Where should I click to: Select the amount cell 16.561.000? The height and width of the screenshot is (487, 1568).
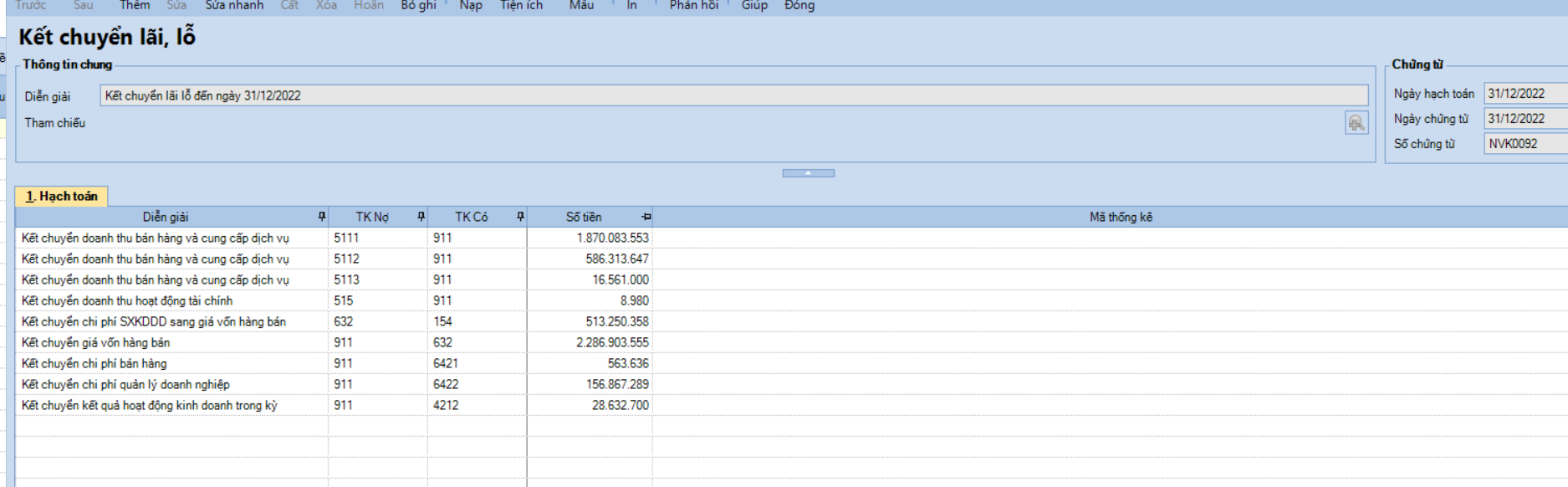pos(590,279)
